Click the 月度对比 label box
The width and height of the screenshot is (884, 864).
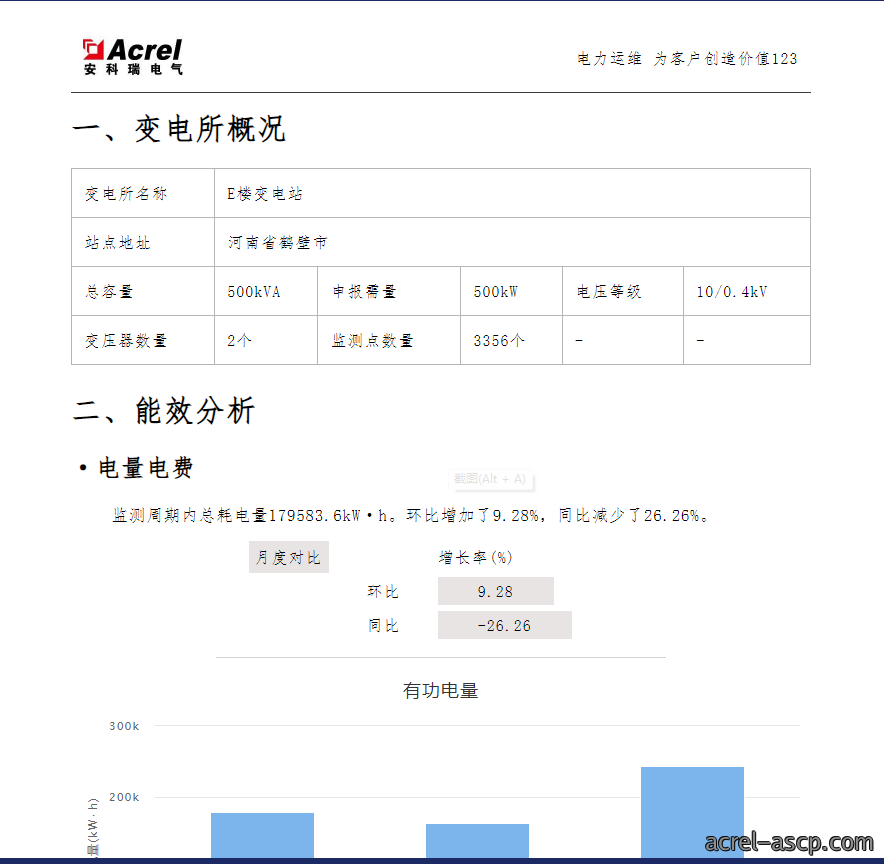click(289, 557)
